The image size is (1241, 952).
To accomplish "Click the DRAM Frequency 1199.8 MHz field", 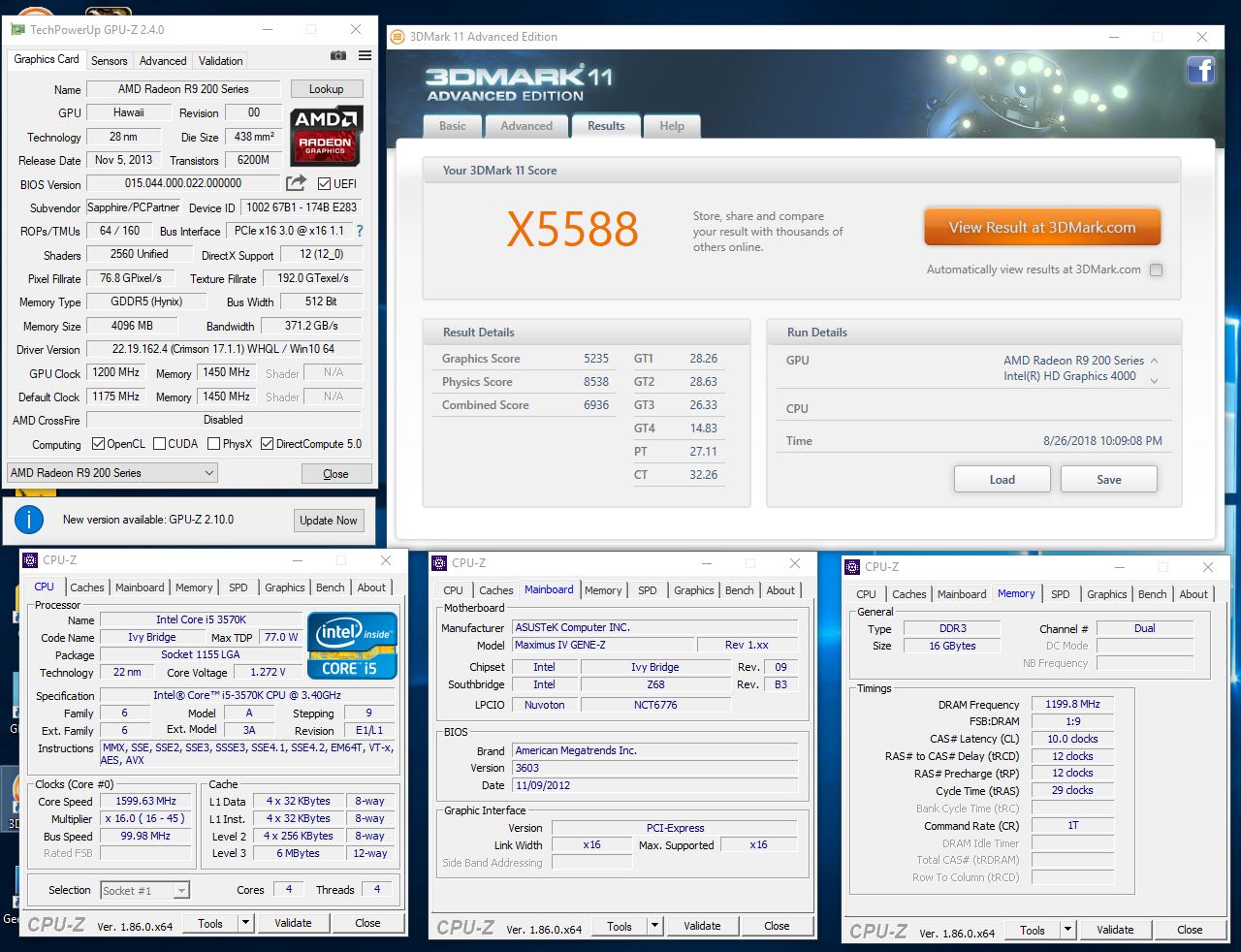I will click(x=1072, y=705).
